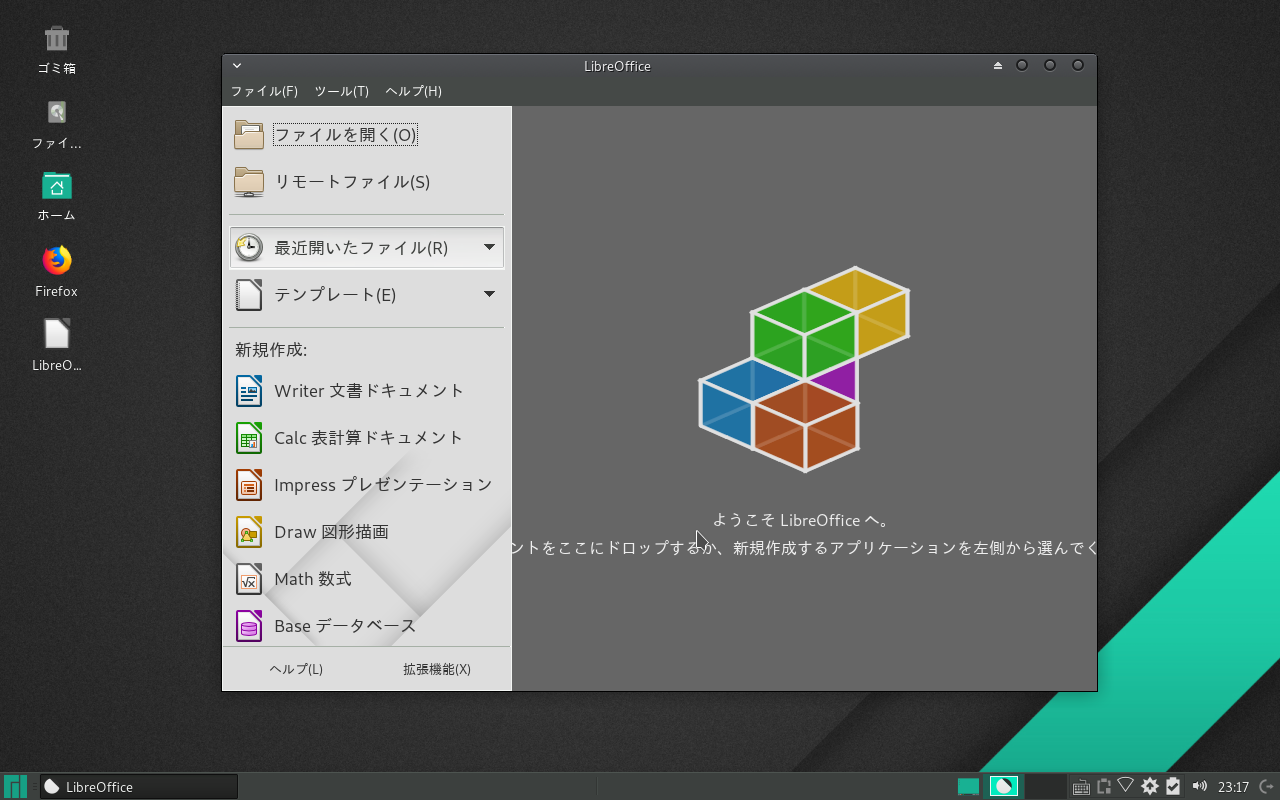Click the Impress presentation icon

[x=249, y=485]
